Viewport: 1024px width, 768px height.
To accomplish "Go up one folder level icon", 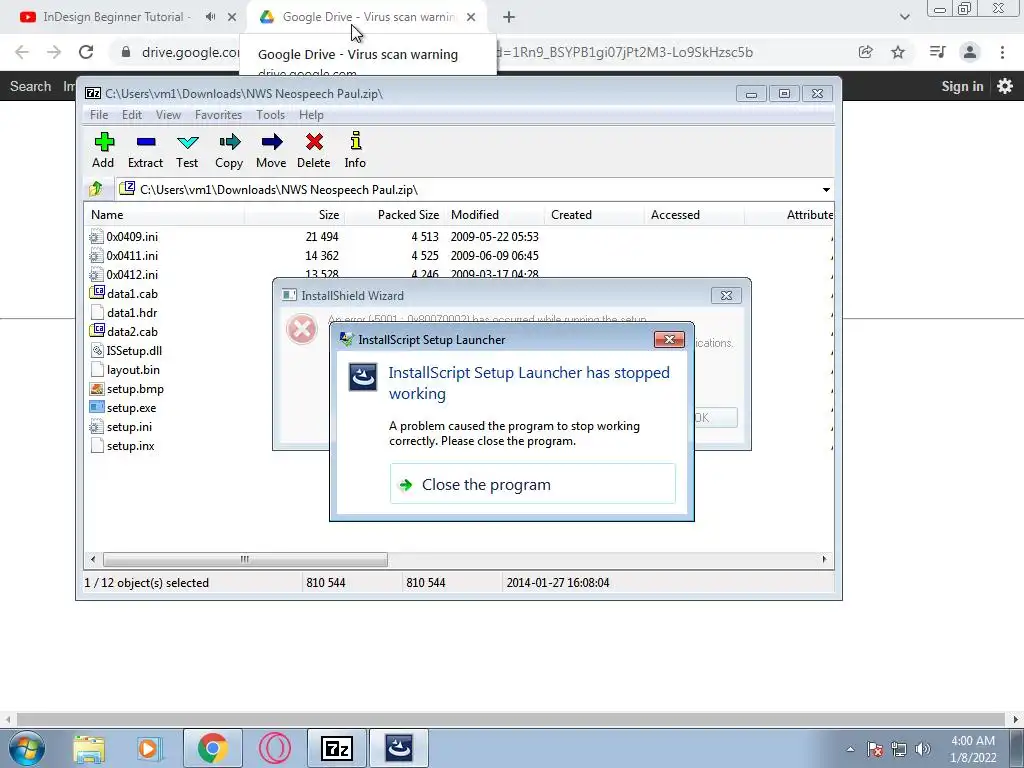I will (x=95, y=189).
